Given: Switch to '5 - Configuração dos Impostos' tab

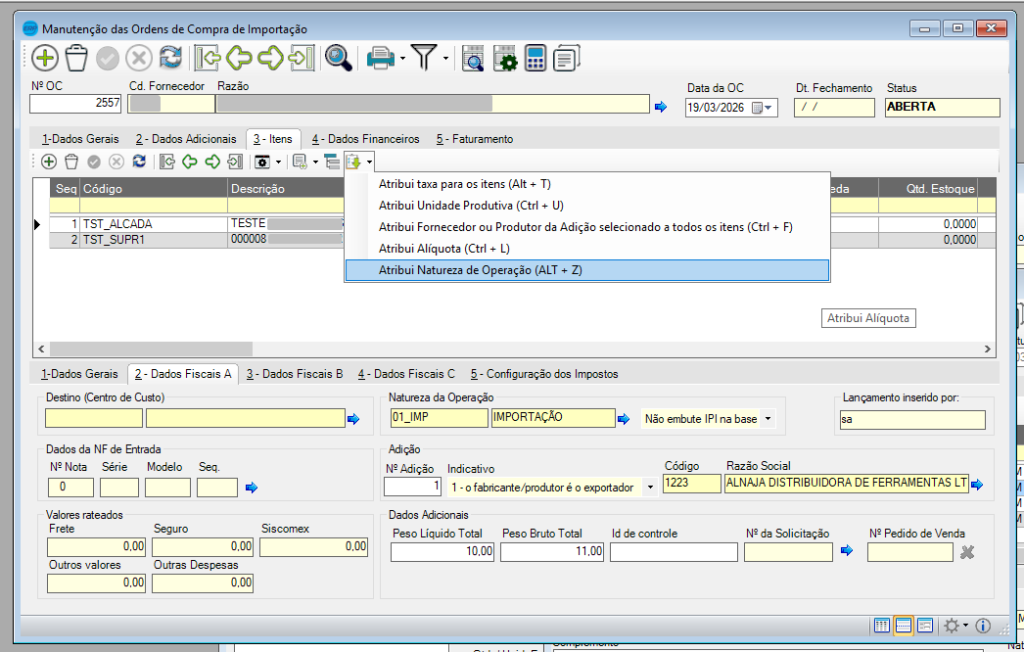Looking at the screenshot, I should [x=544, y=374].
